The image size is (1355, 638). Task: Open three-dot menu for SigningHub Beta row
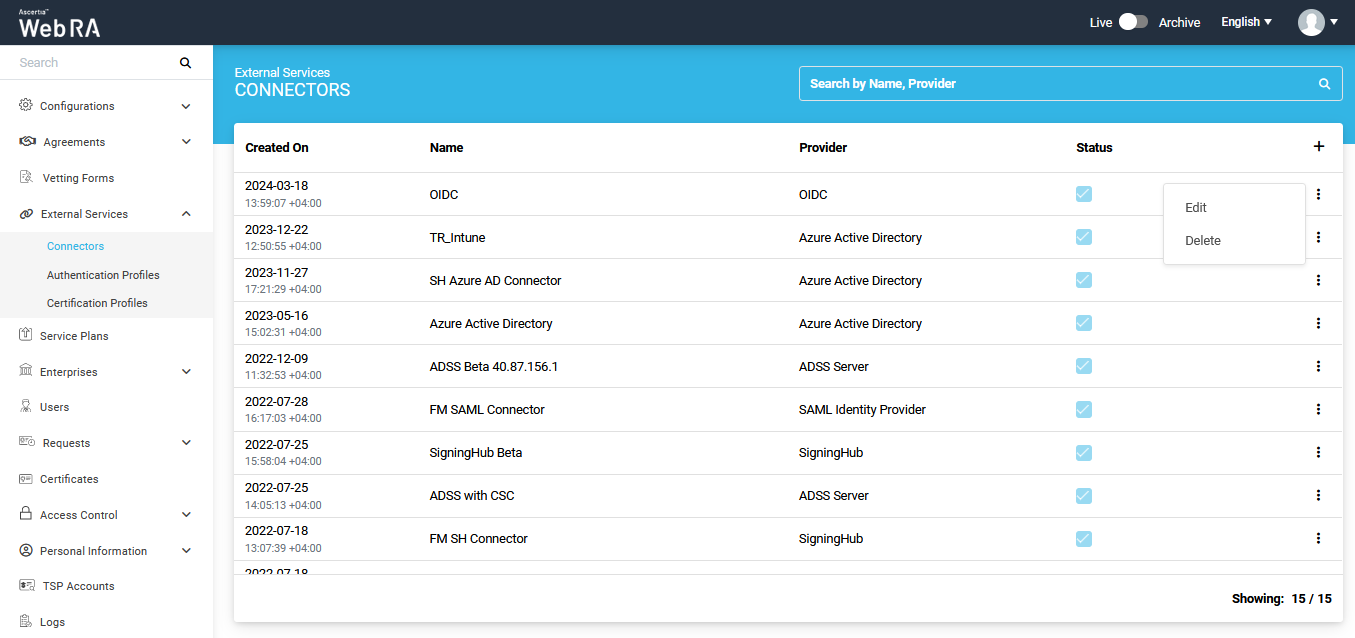click(x=1318, y=453)
